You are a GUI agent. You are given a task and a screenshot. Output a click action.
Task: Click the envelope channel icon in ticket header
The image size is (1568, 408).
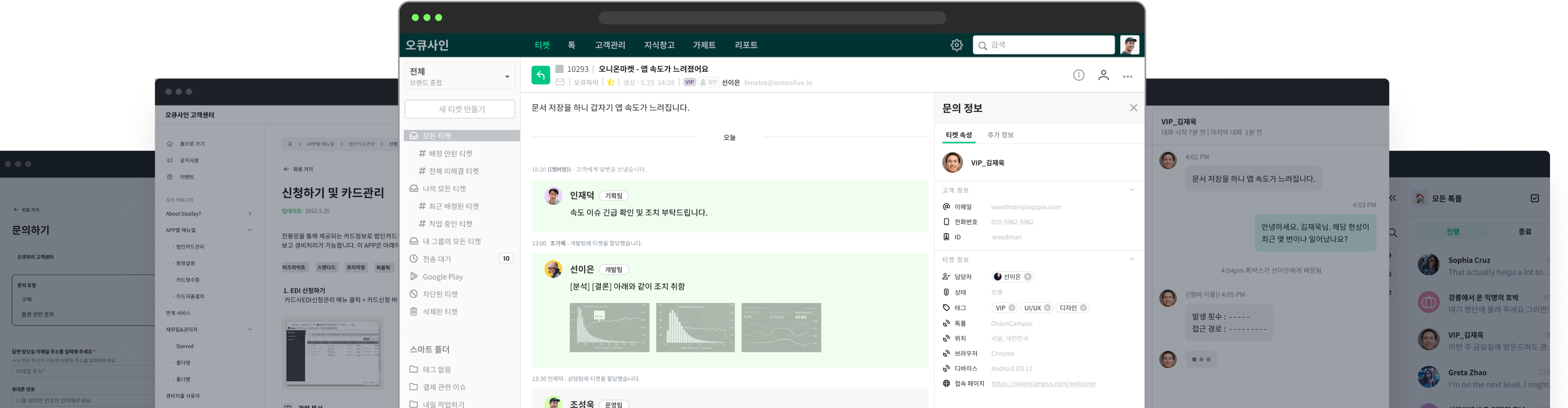pyautogui.click(x=559, y=82)
